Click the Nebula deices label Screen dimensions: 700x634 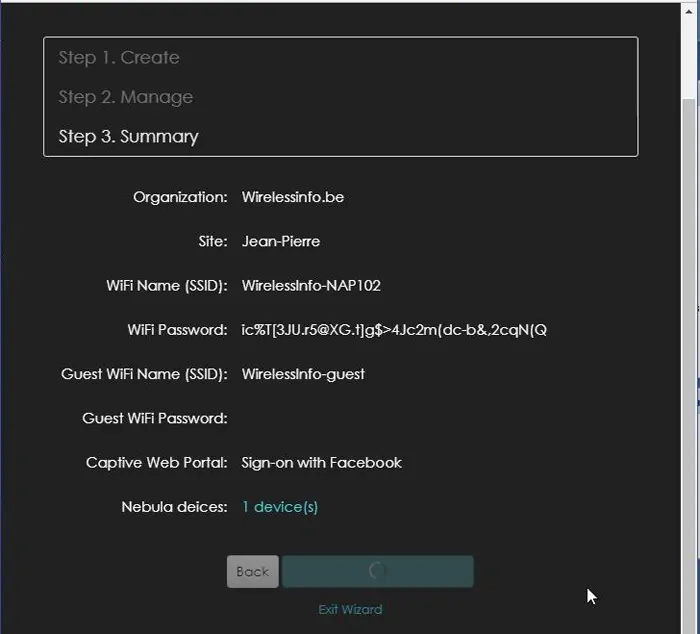coord(174,507)
